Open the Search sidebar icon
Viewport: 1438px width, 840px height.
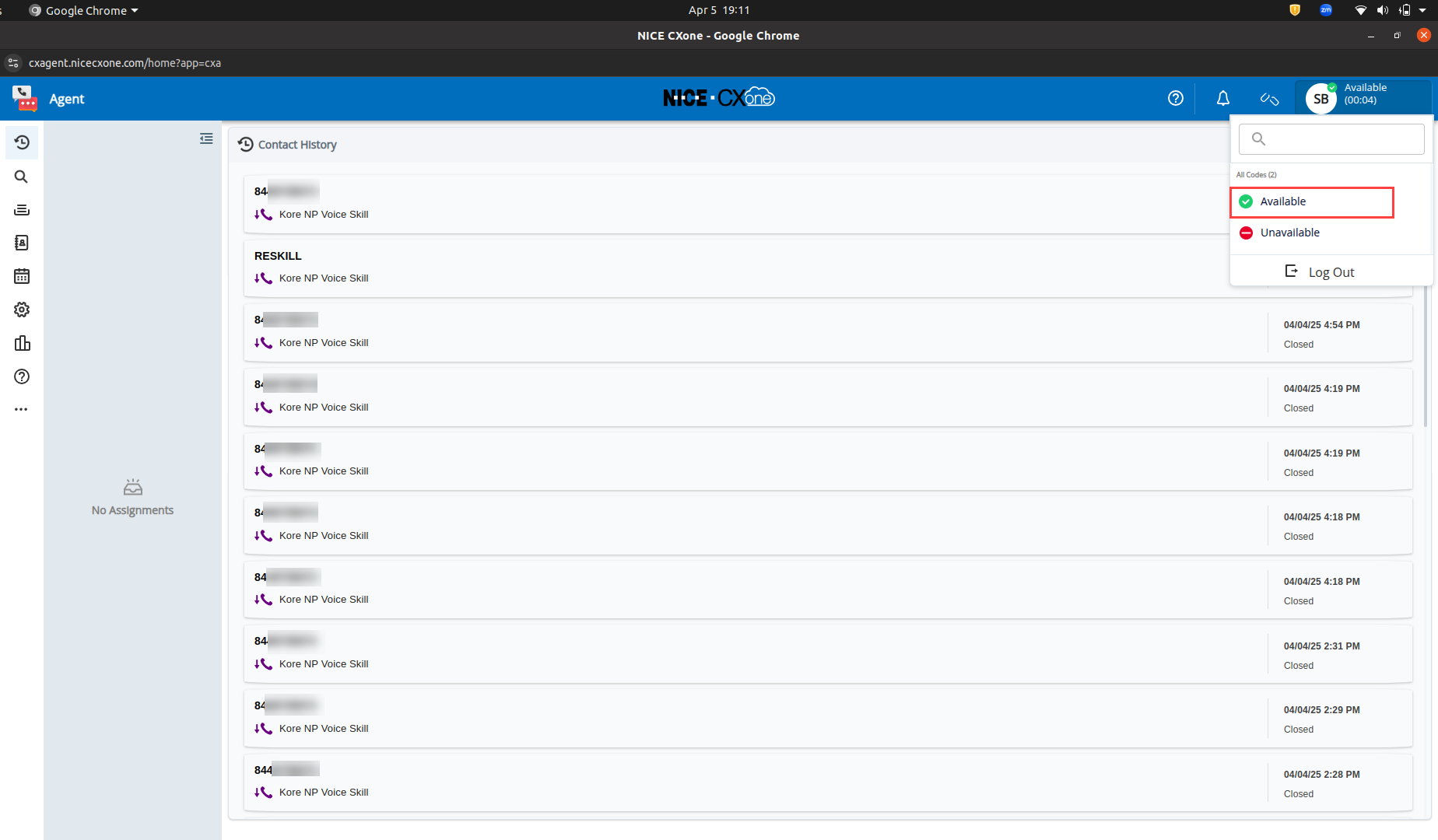[x=22, y=177]
